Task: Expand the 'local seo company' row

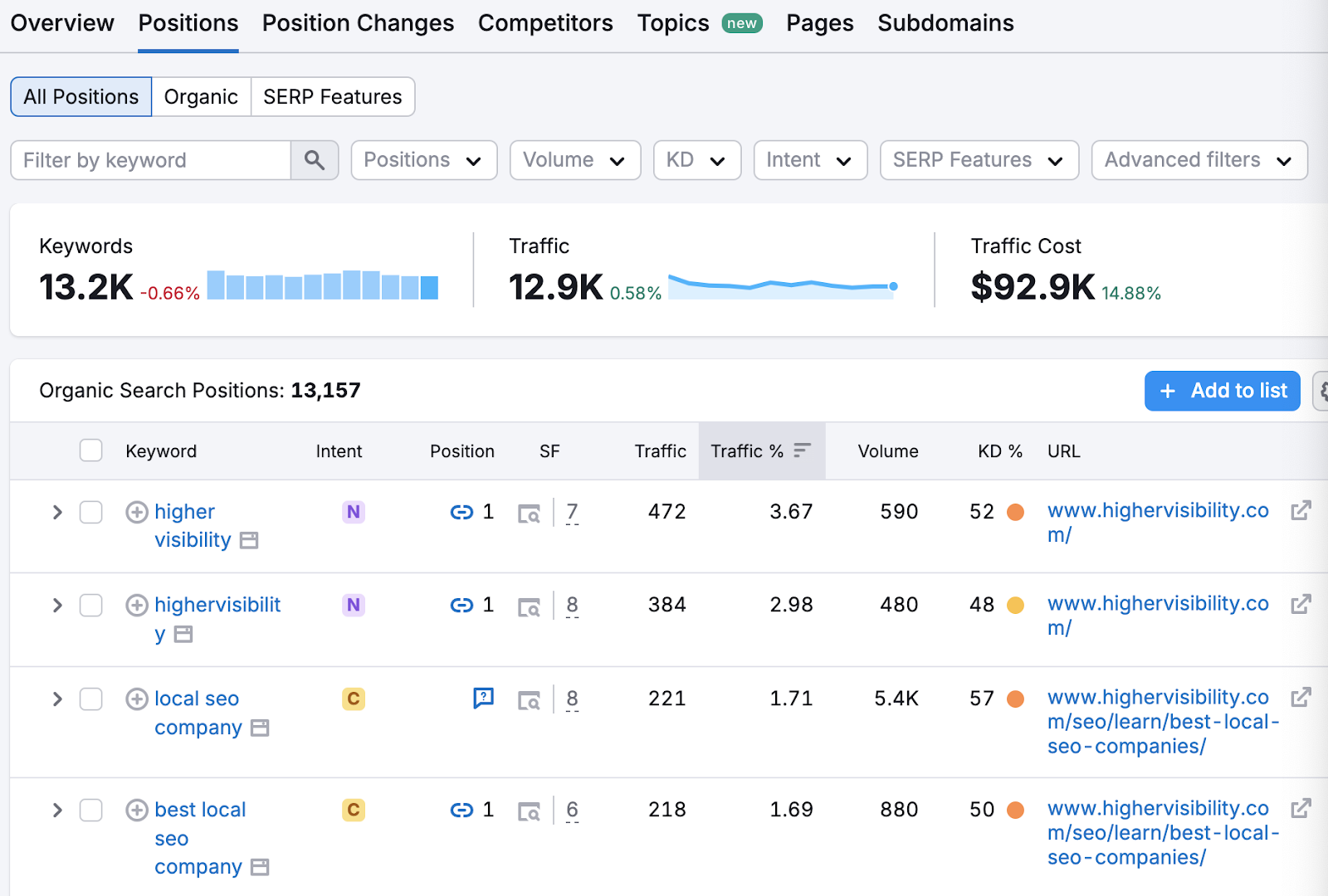Action: point(57,699)
